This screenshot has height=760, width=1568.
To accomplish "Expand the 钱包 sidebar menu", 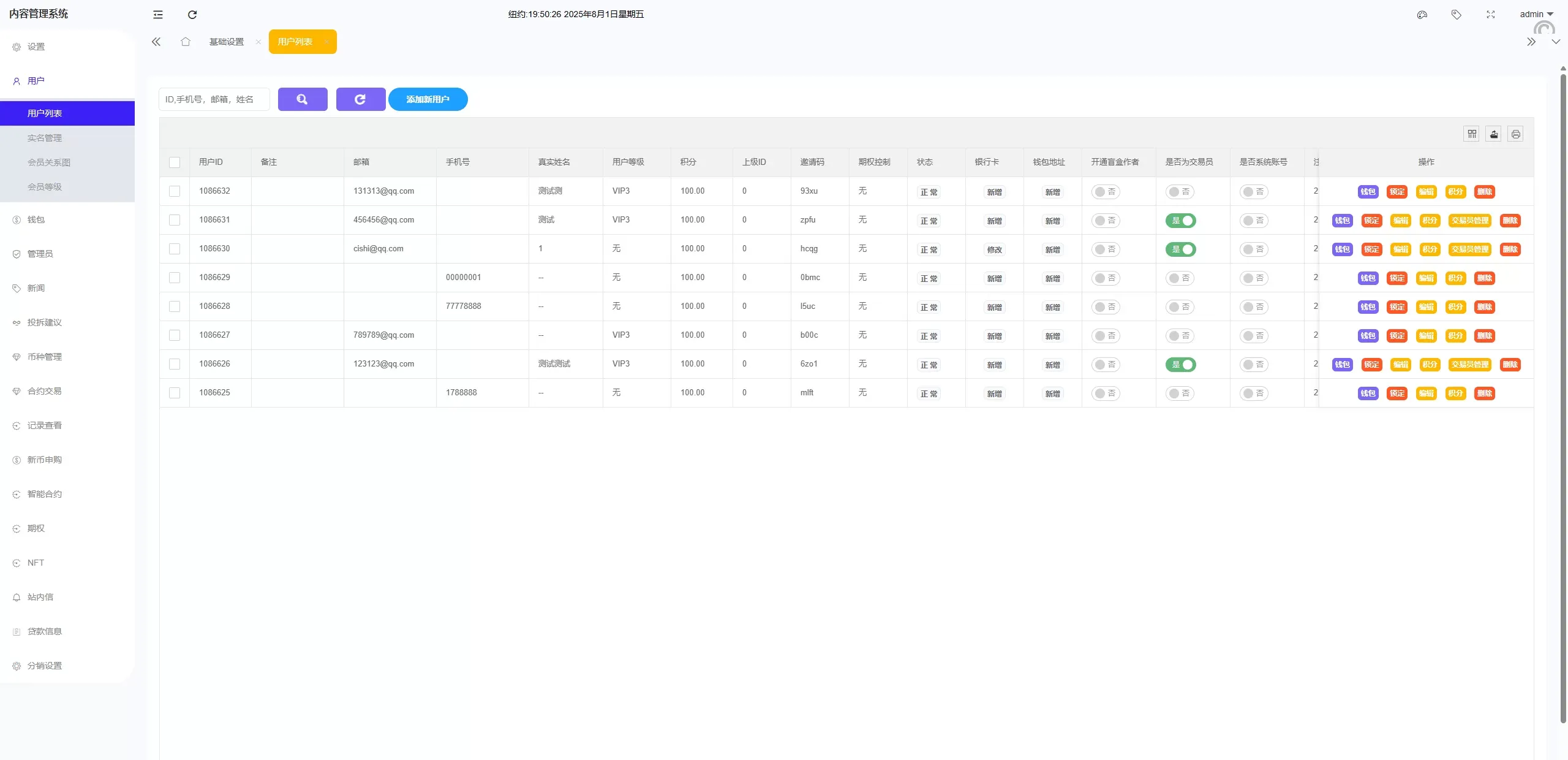I will [36, 219].
